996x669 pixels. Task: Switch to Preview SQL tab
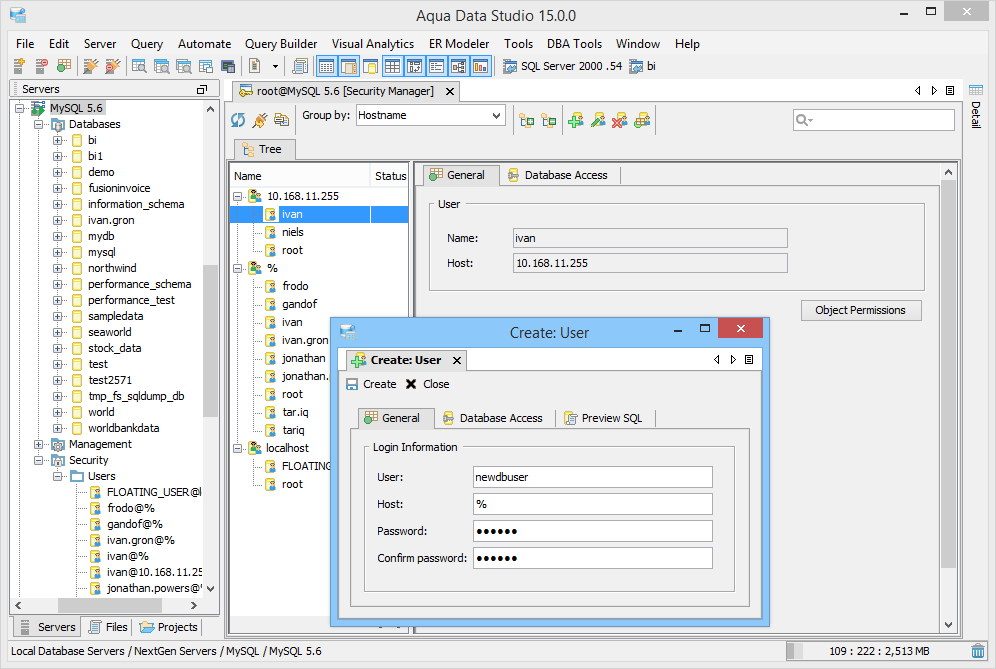point(604,418)
